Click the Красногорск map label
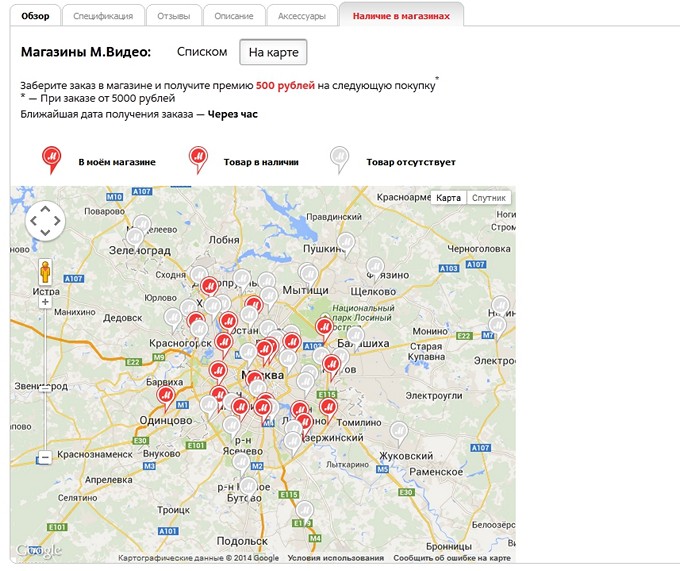This screenshot has height=571, width=680. (180, 343)
